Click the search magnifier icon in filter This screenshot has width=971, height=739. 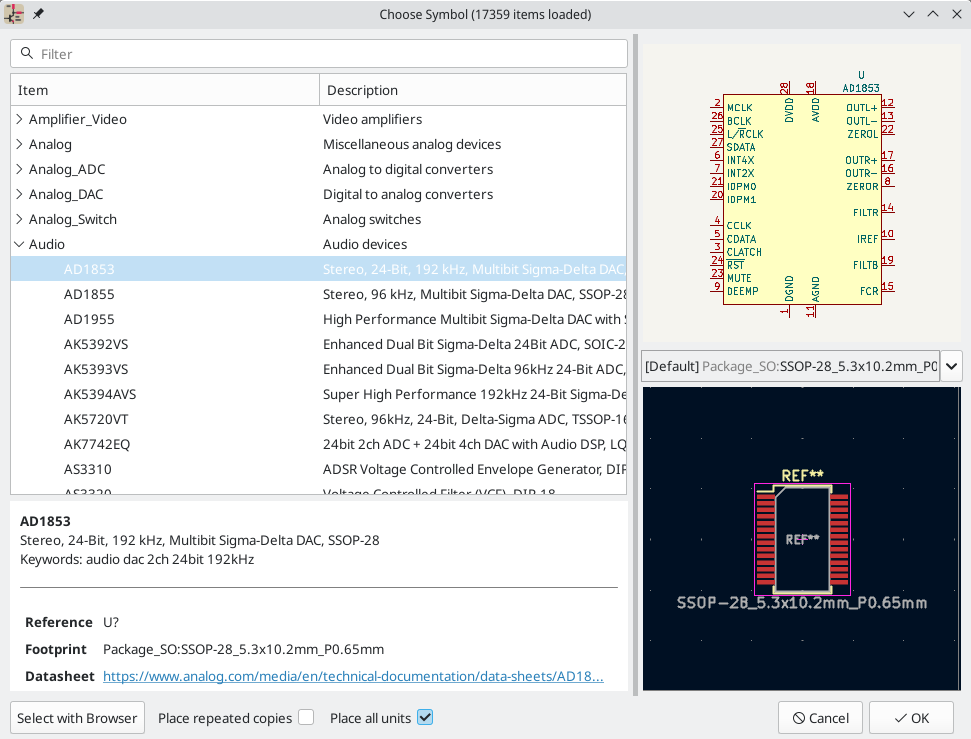coord(27,54)
